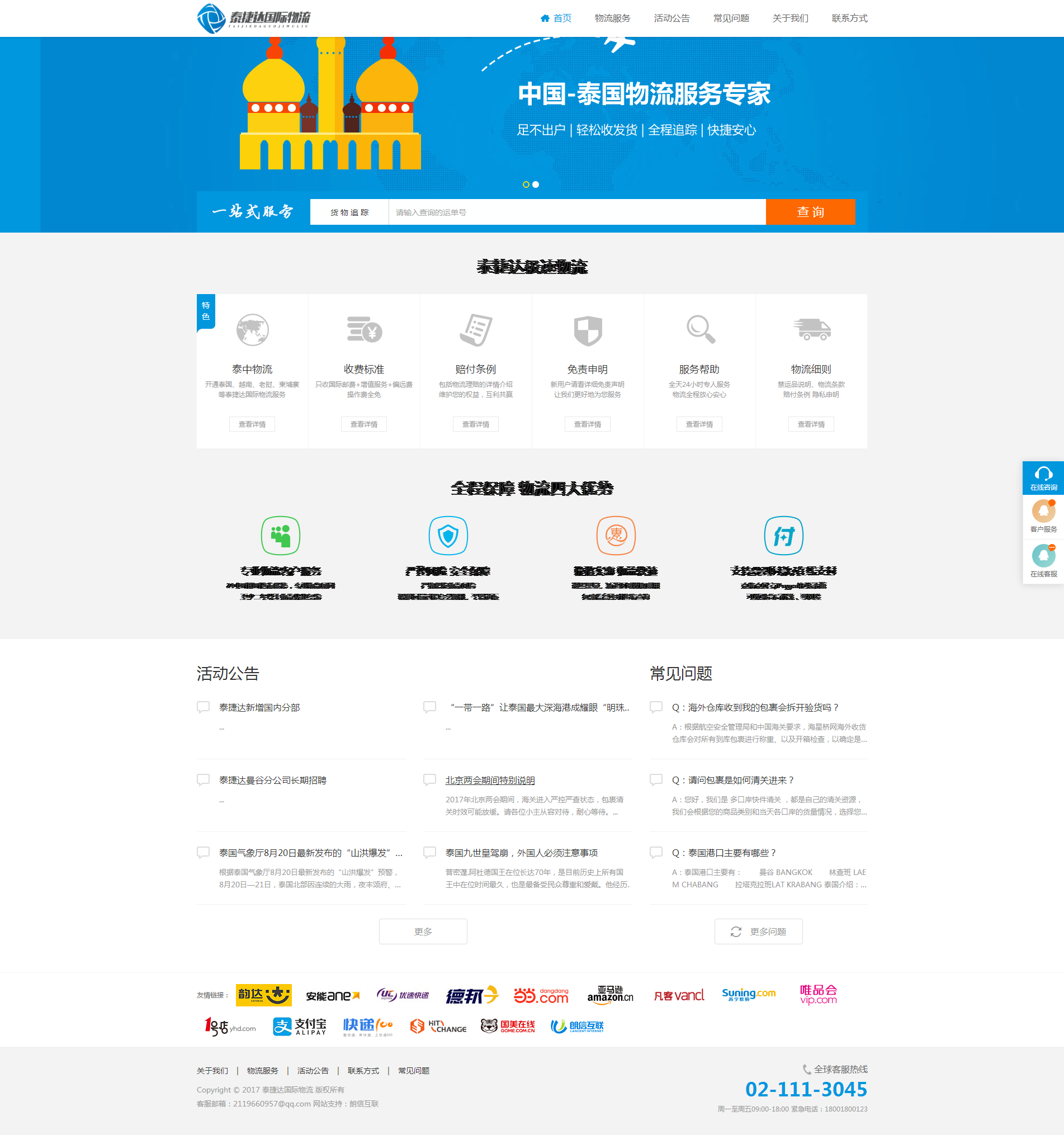Click the shield icon for 免责申明
Viewport: 1064px width, 1135px height.
[588, 330]
